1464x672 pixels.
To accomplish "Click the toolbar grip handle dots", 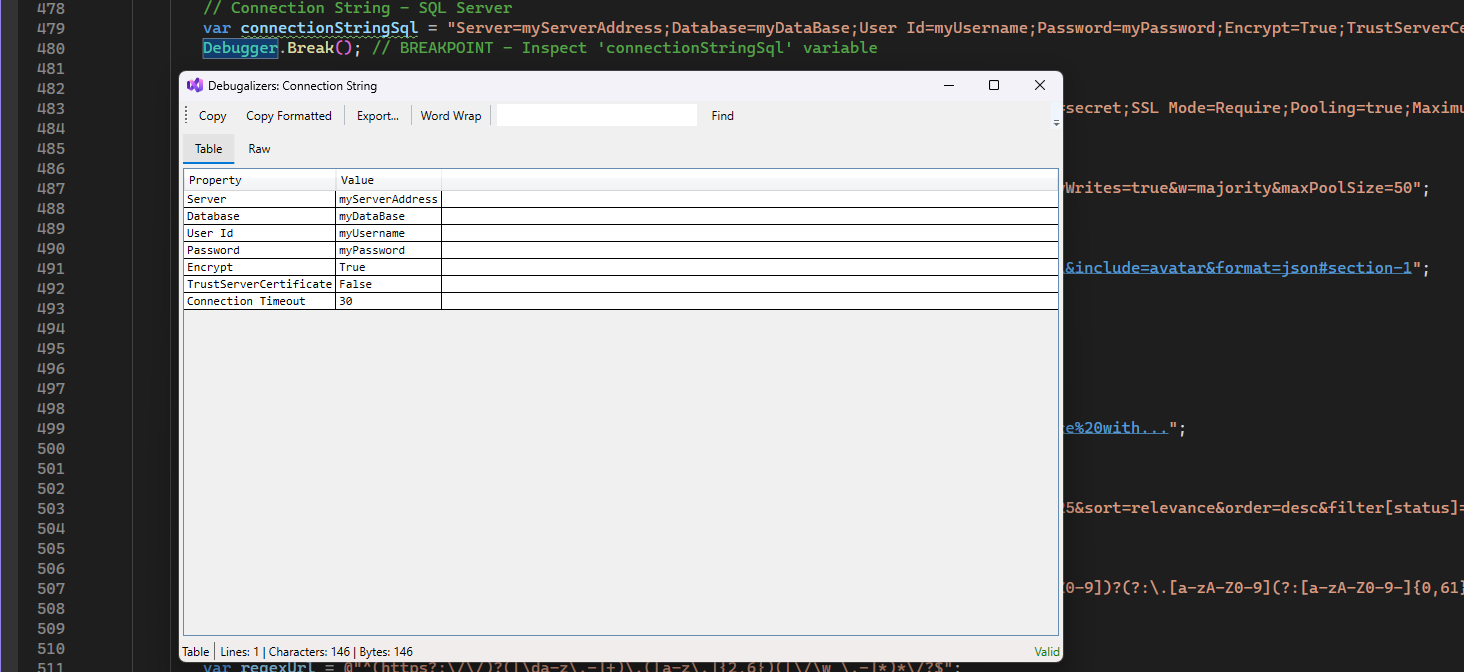I will pos(185,115).
